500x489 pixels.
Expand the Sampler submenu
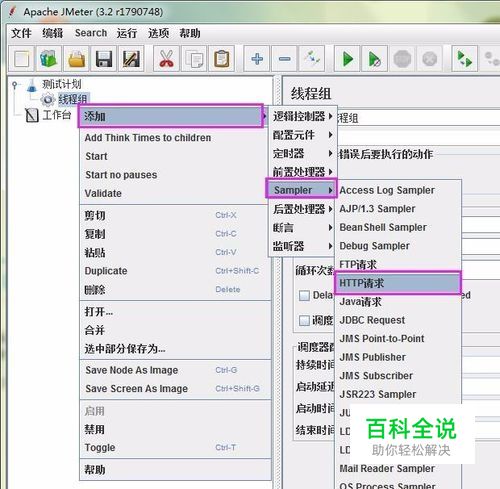point(301,190)
